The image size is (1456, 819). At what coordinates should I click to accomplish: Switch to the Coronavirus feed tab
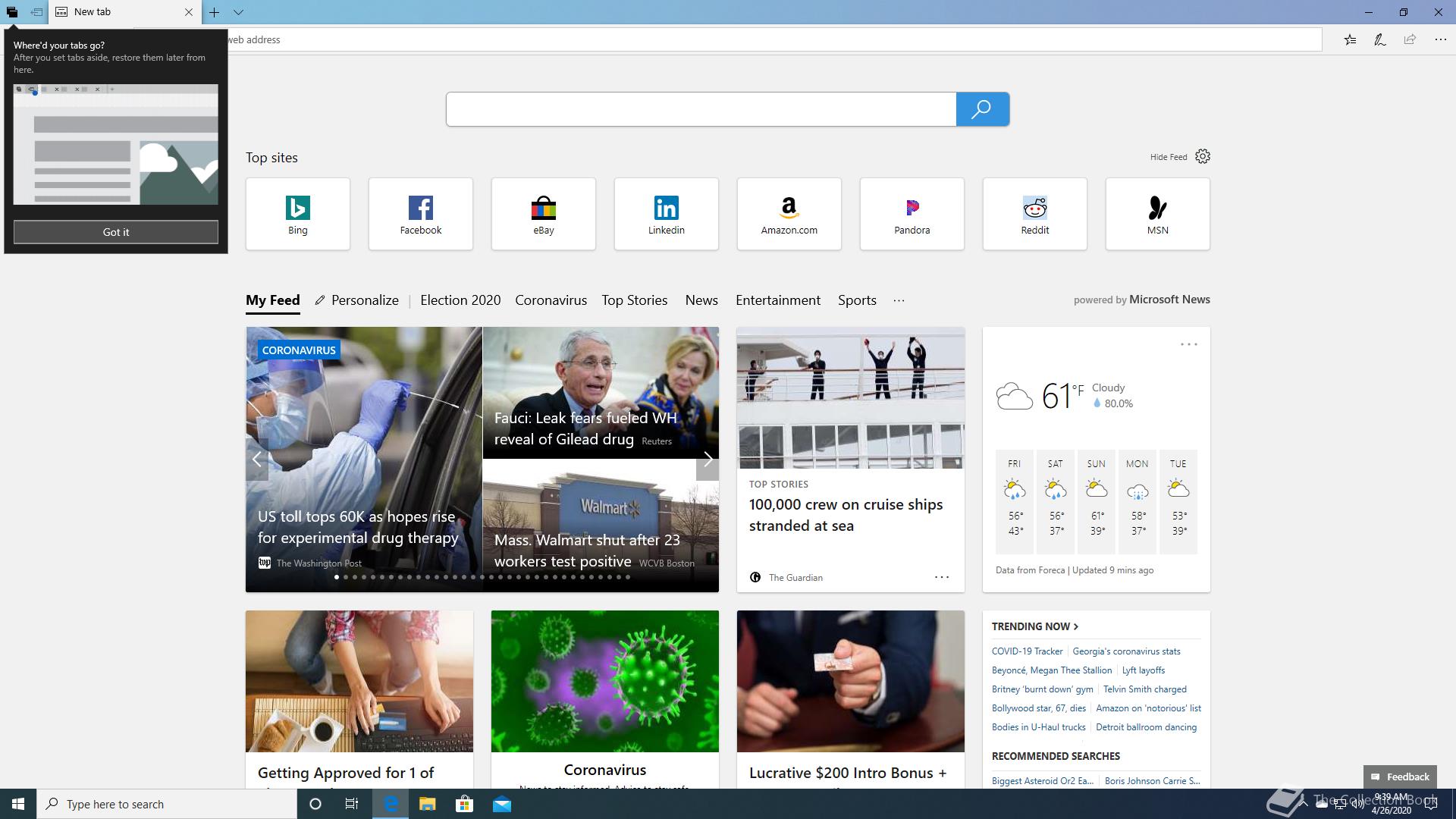pyautogui.click(x=551, y=300)
